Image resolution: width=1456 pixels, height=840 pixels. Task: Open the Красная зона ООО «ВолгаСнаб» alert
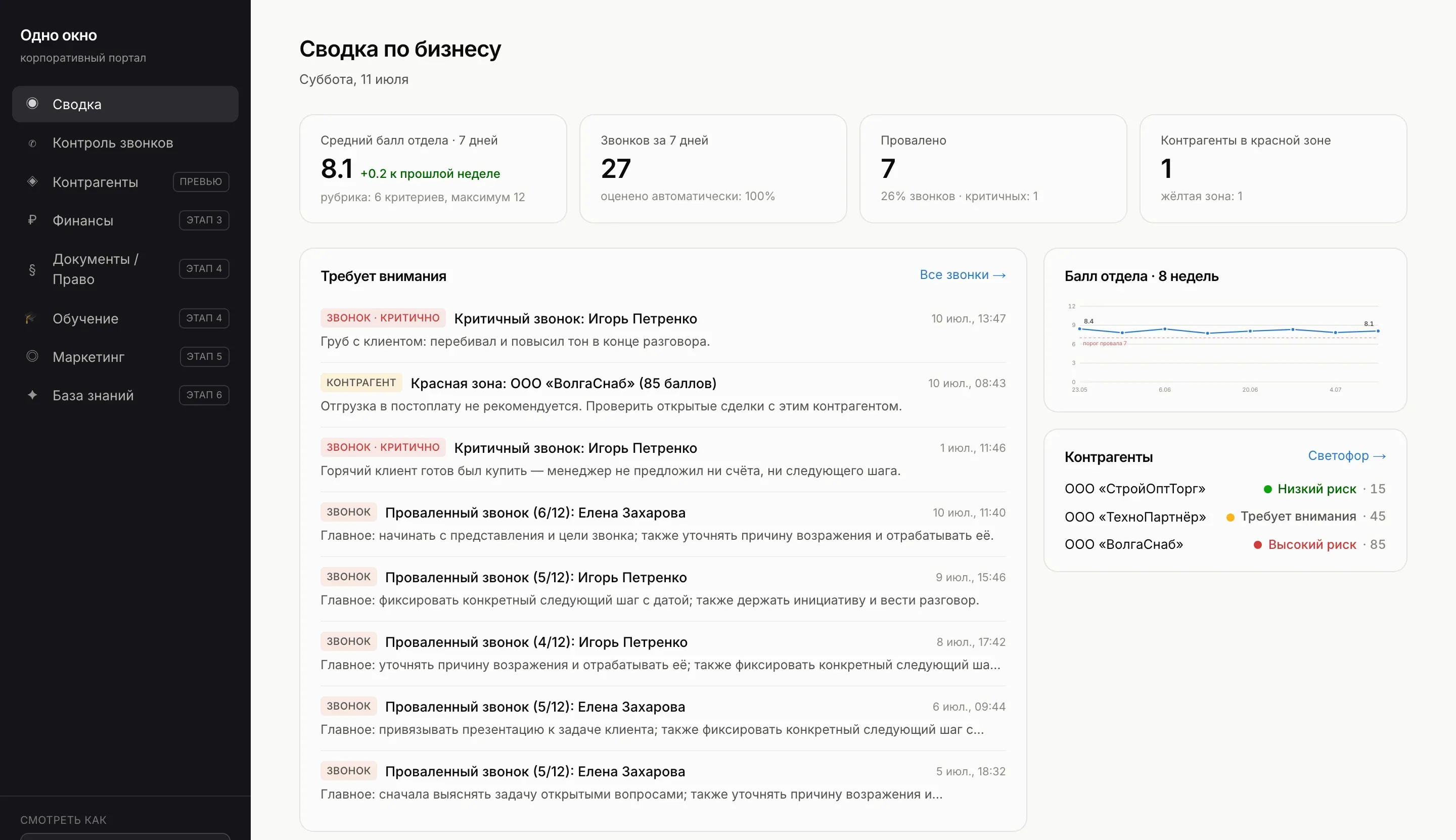pos(663,394)
